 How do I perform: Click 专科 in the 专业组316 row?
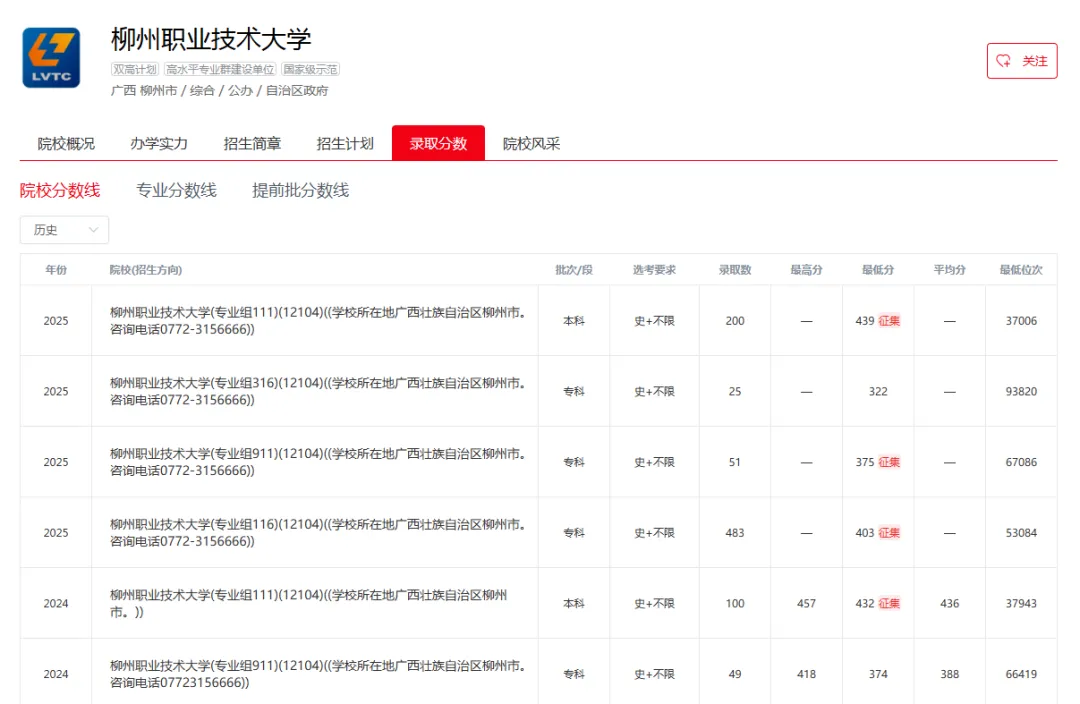[574, 391]
